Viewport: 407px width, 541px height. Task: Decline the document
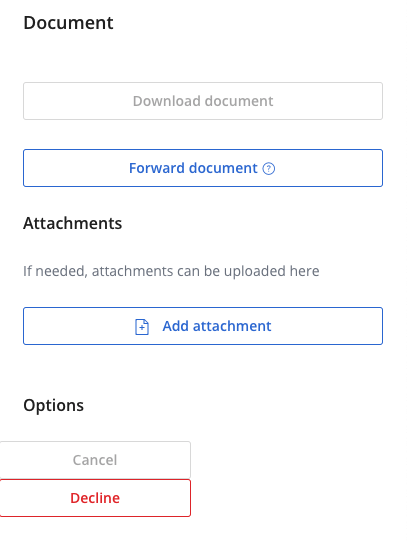95,498
